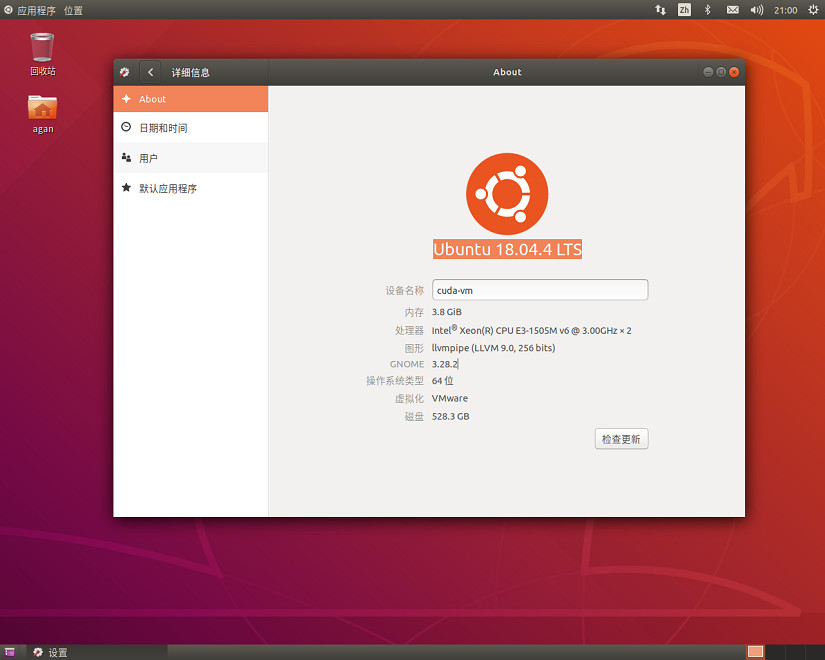
Task: Click the GNOME version 3.28.2
Action: 445,364
